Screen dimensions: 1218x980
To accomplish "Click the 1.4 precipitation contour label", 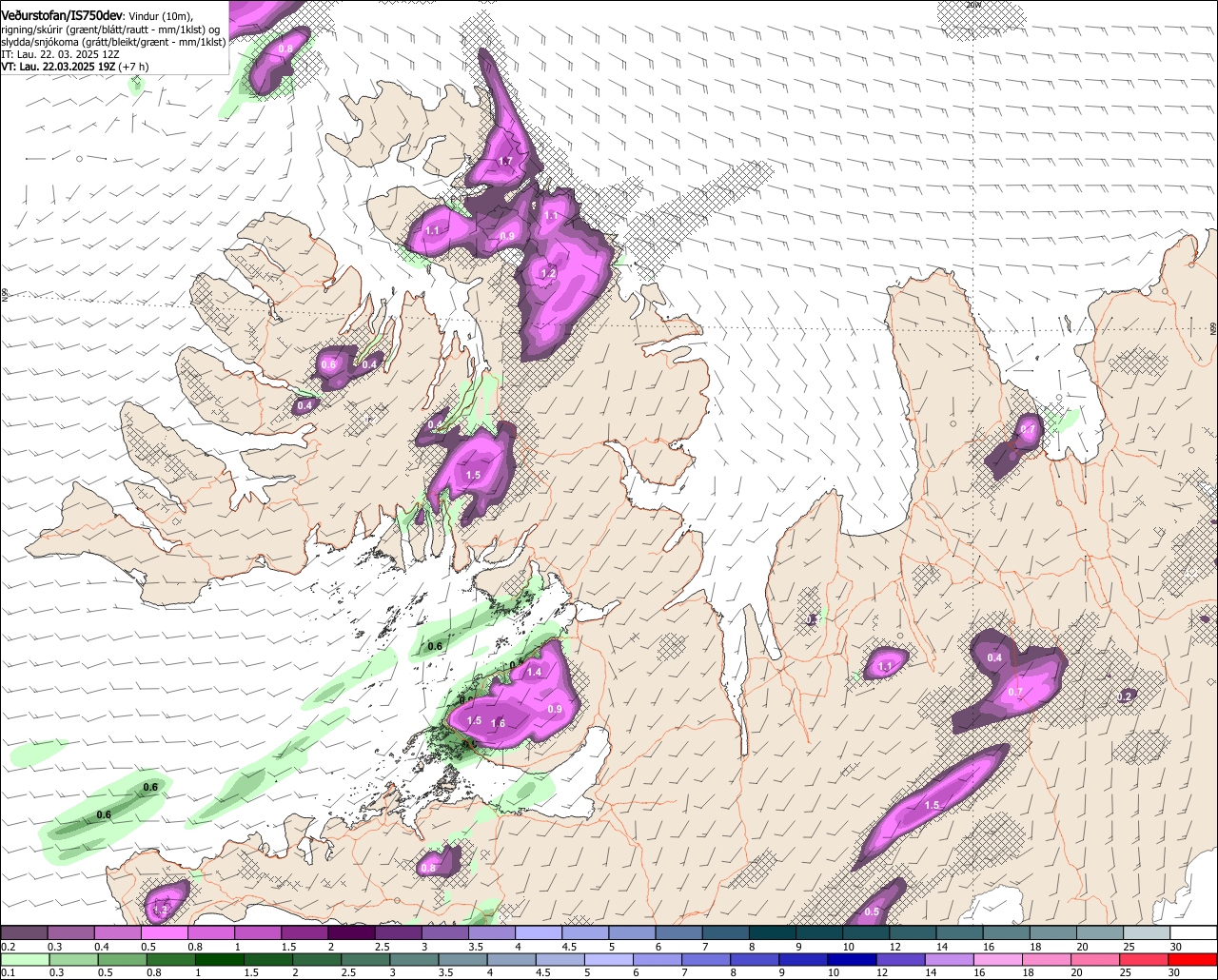I will coord(534,673).
